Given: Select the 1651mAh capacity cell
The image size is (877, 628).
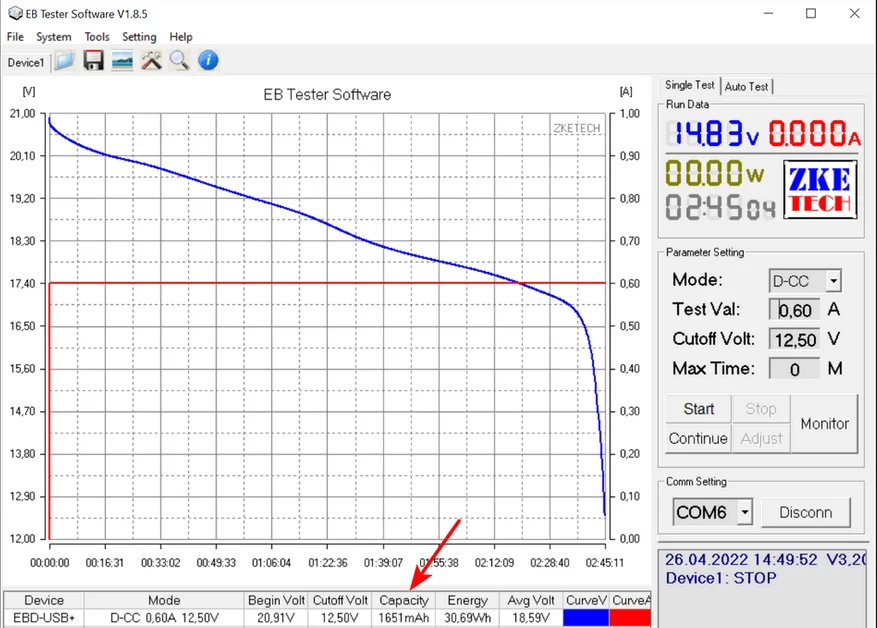Looking at the screenshot, I should point(403,618).
